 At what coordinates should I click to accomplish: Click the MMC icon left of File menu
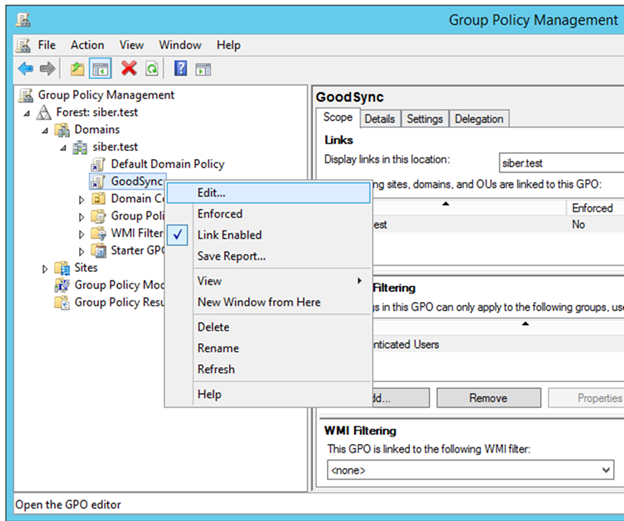coord(23,45)
